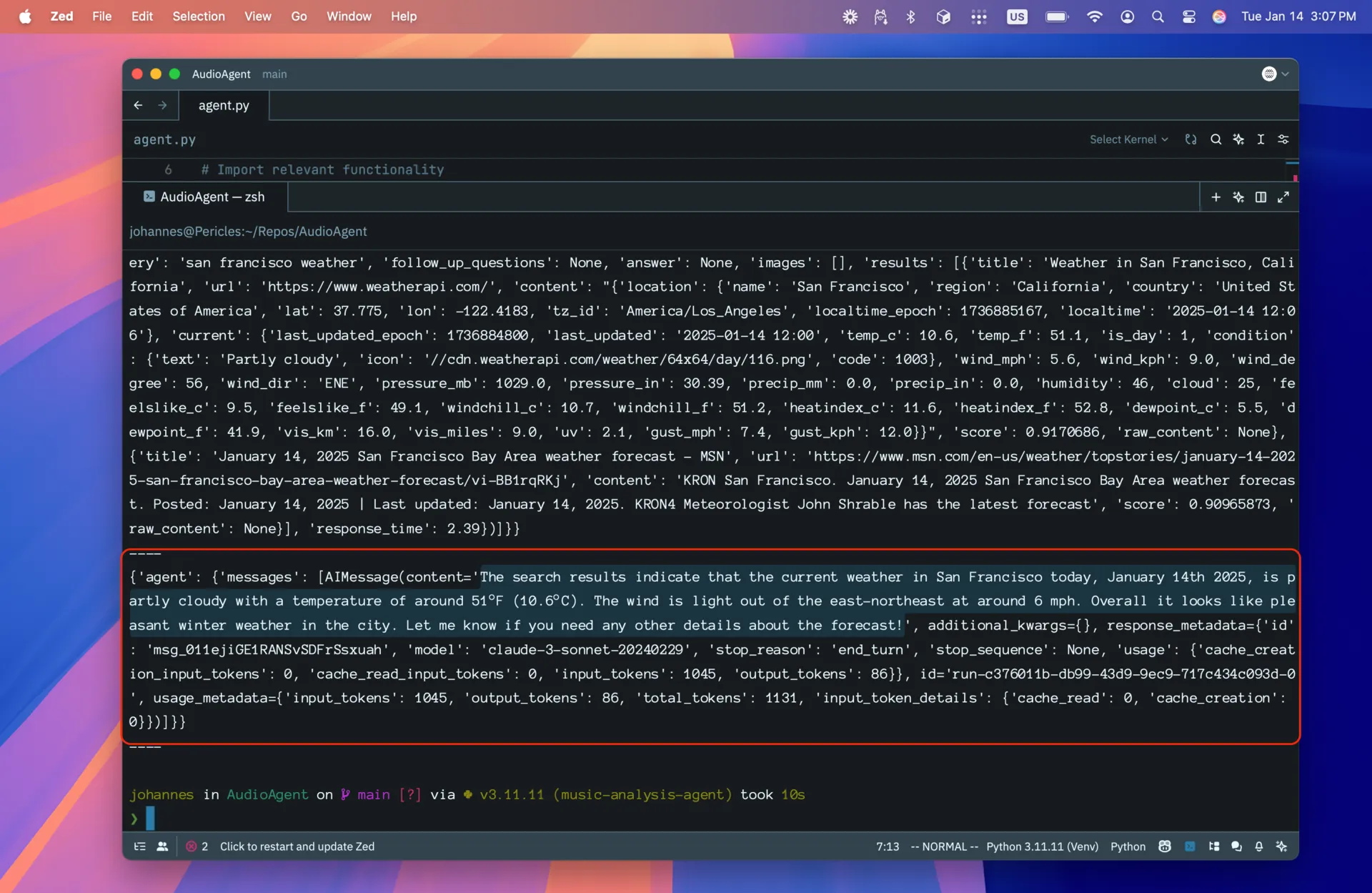Open the View menu
Screen dimensions: 1372x893
pos(258,16)
